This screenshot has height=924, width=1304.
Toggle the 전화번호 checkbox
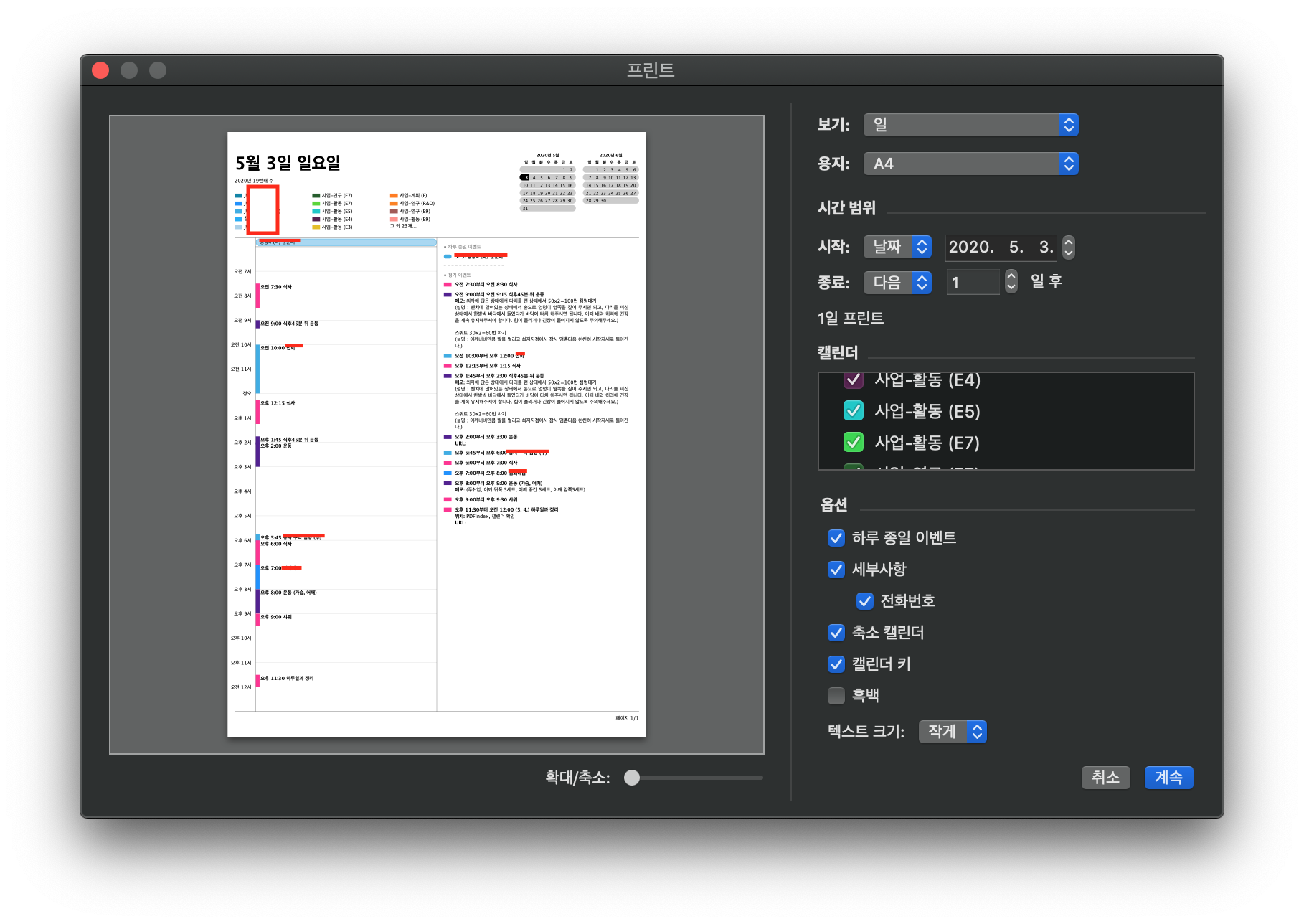(865, 601)
